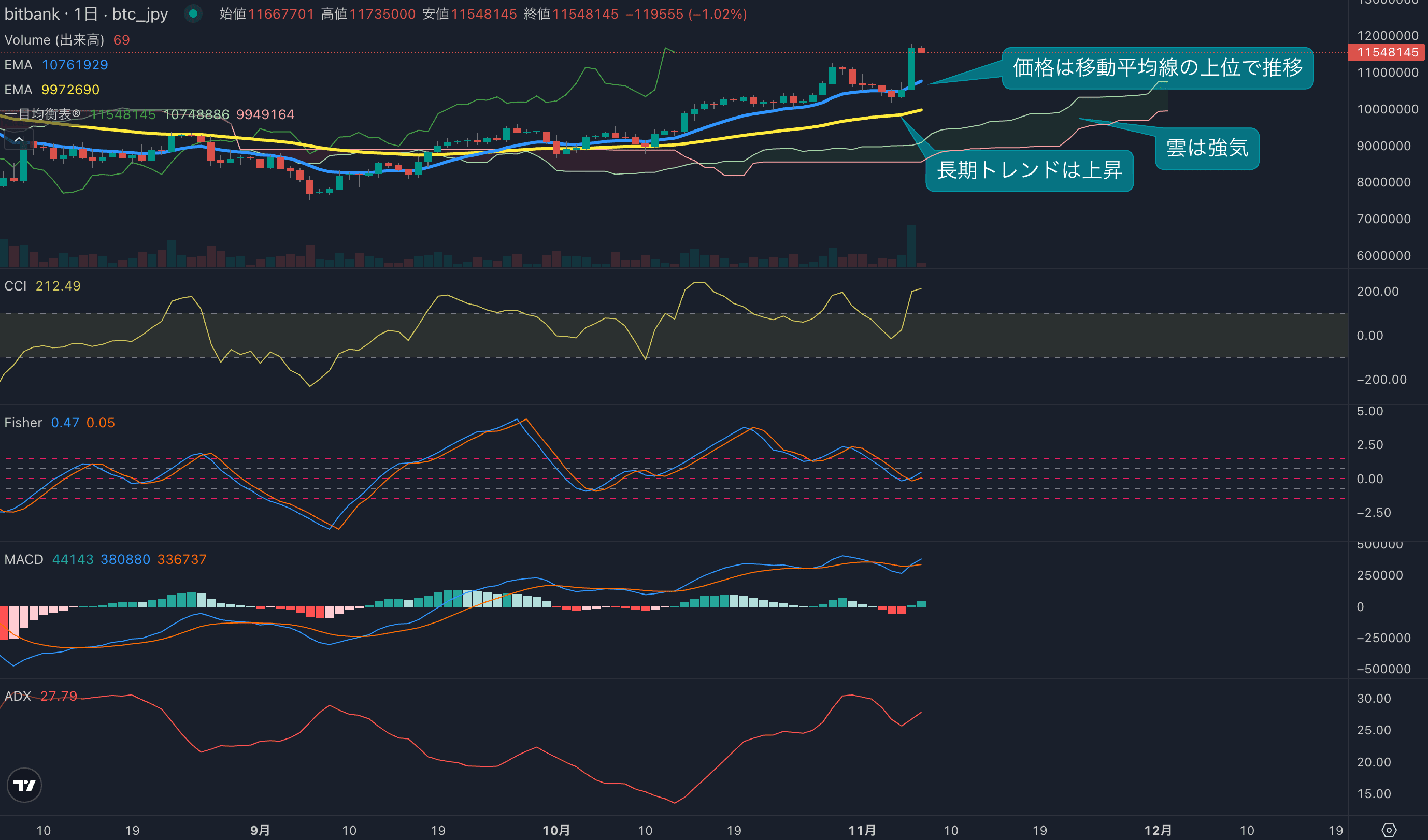Click the MACD indicator label

tap(24, 559)
